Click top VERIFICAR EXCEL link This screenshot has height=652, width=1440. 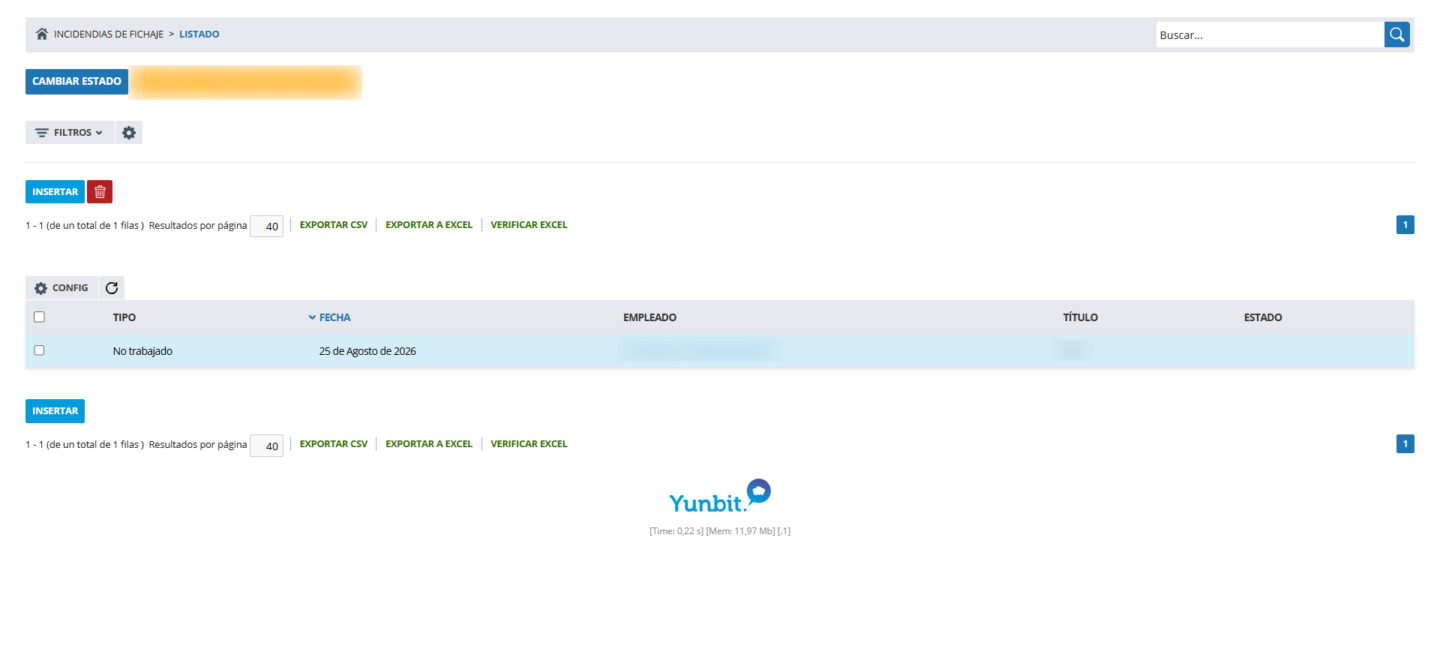529,225
